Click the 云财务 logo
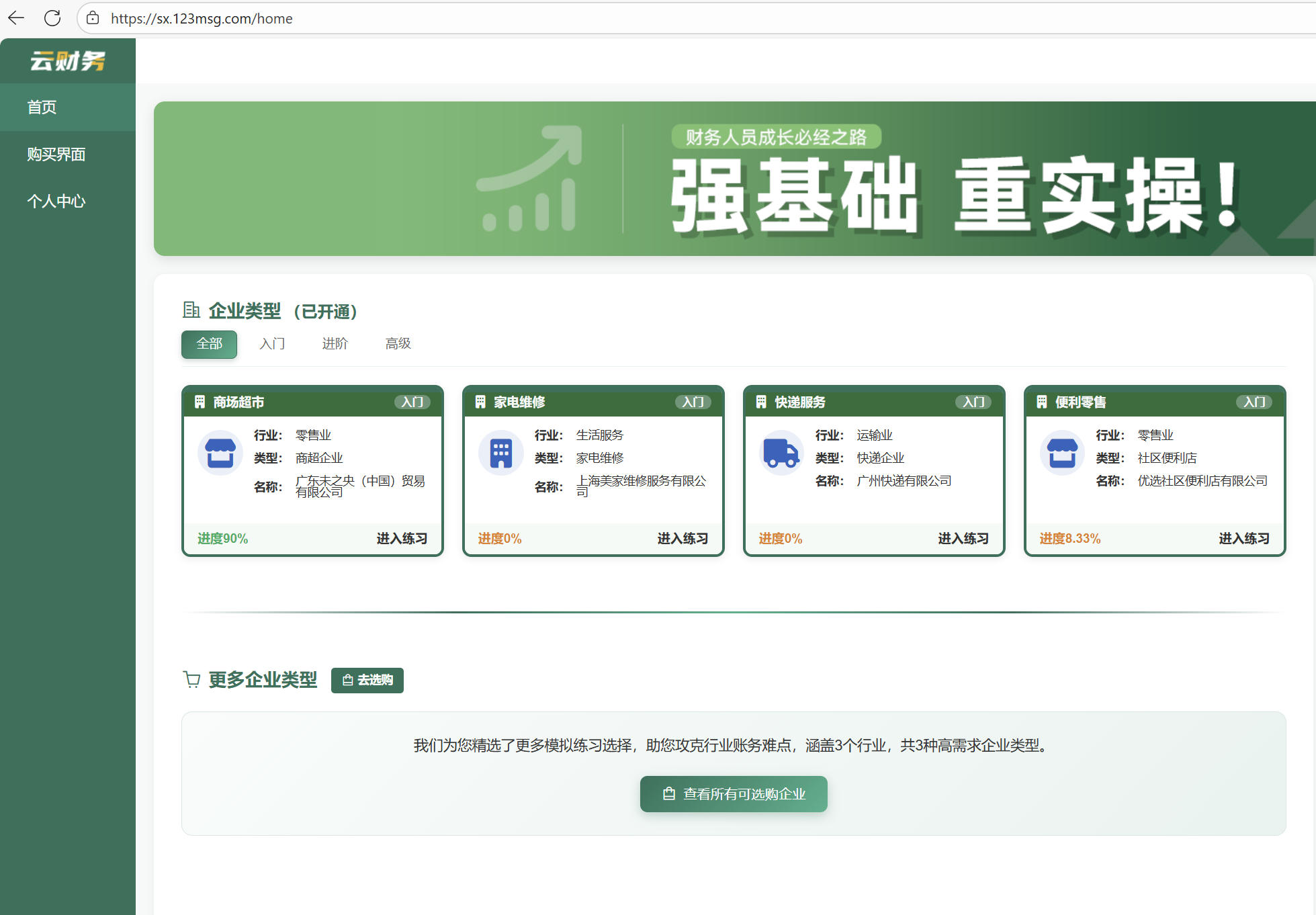The width and height of the screenshot is (1316, 915). (x=68, y=60)
